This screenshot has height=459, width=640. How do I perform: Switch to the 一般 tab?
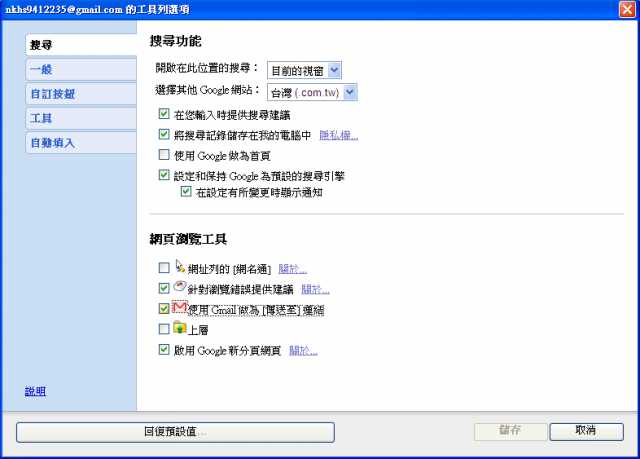[x=81, y=69]
